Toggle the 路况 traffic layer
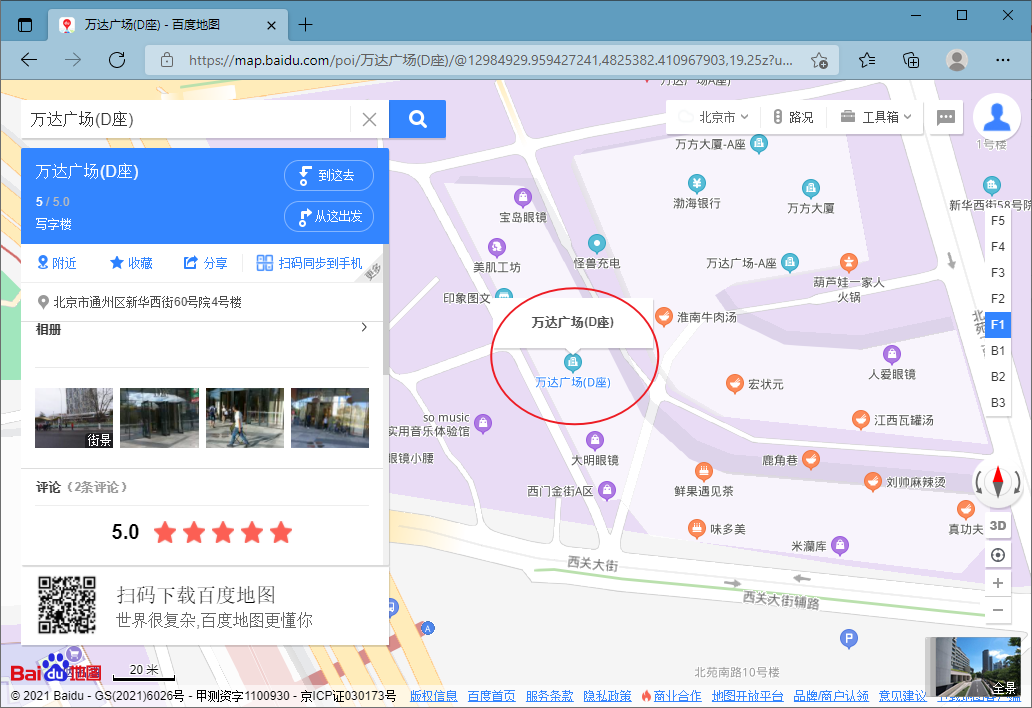The height and width of the screenshot is (708, 1032). click(793, 117)
